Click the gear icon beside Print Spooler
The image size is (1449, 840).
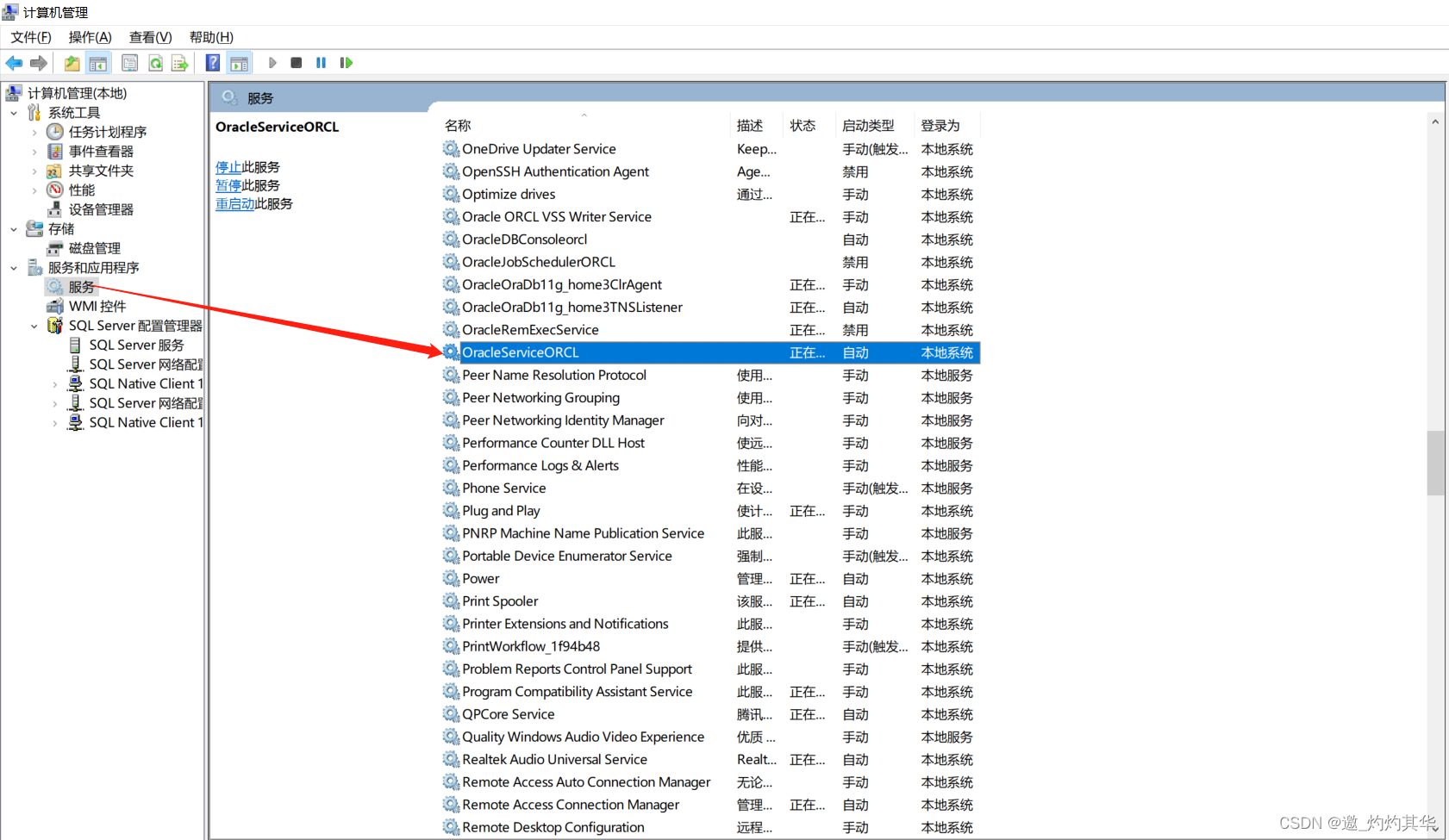(451, 601)
